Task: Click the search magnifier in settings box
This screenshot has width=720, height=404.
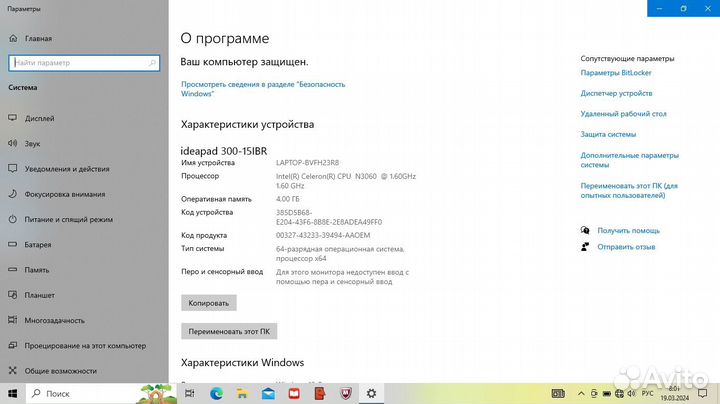Action: (152, 63)
